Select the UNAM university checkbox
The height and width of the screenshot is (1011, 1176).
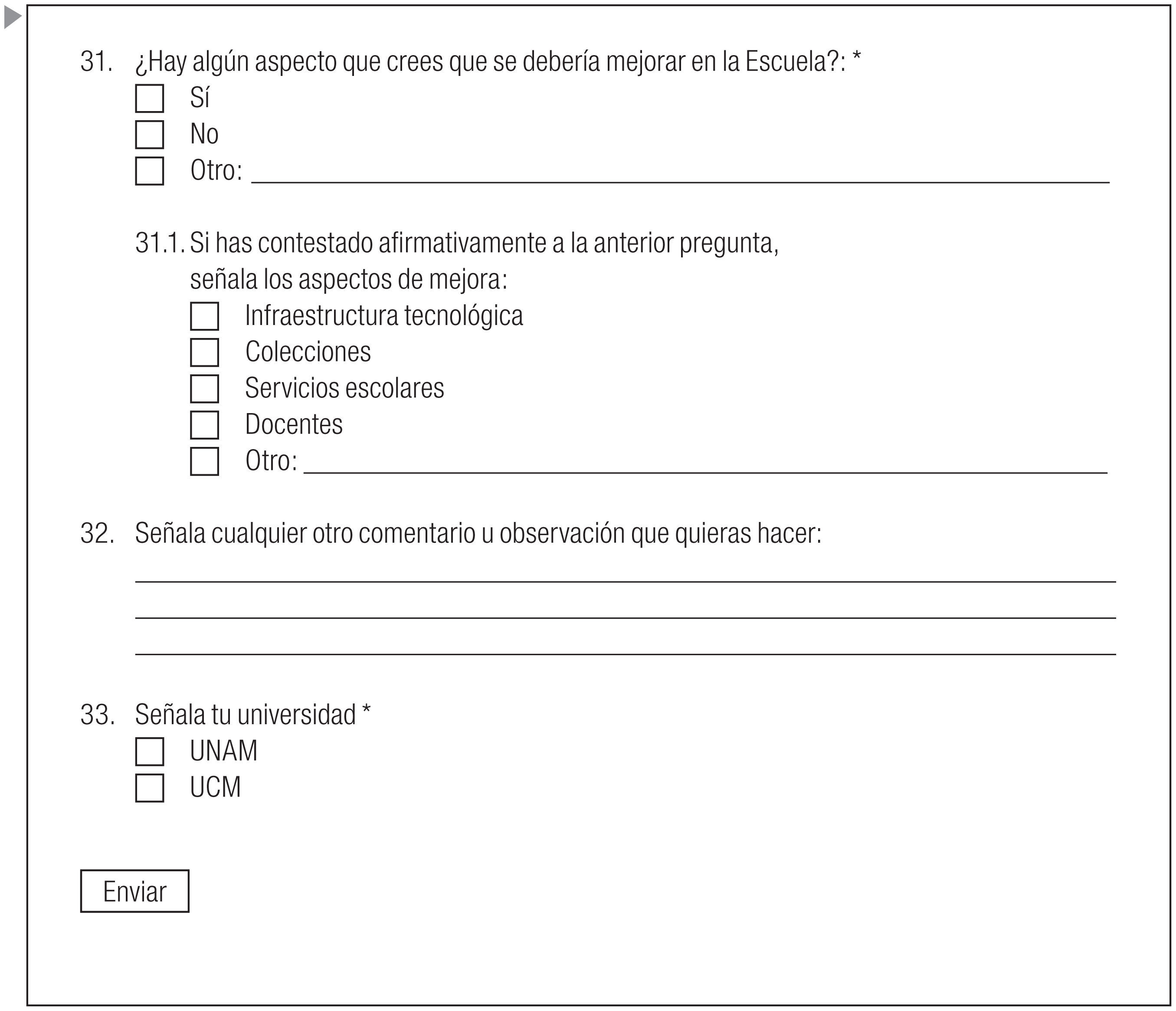coord(149,752)
